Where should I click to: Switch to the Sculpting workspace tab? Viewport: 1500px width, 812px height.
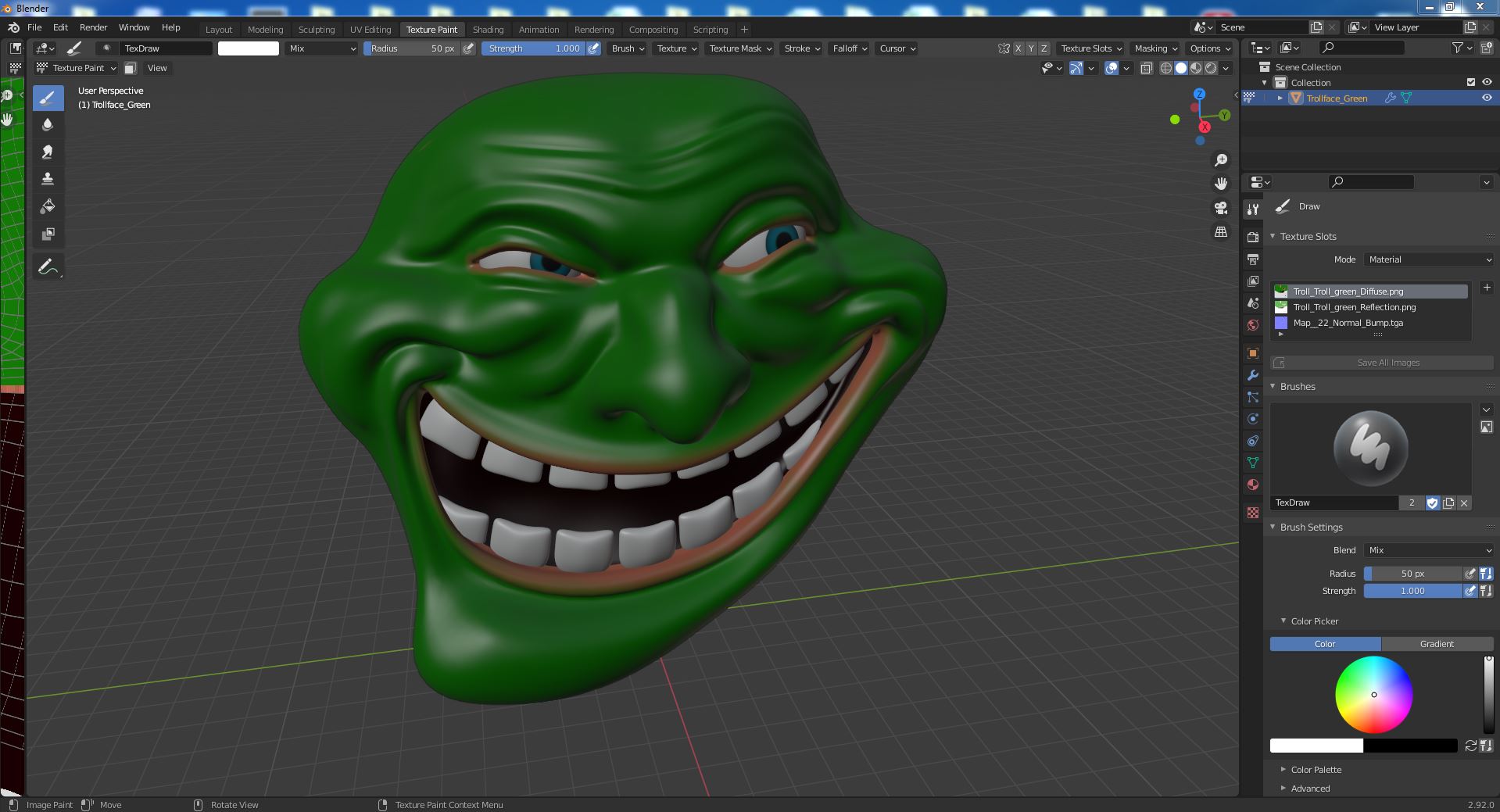317,30
